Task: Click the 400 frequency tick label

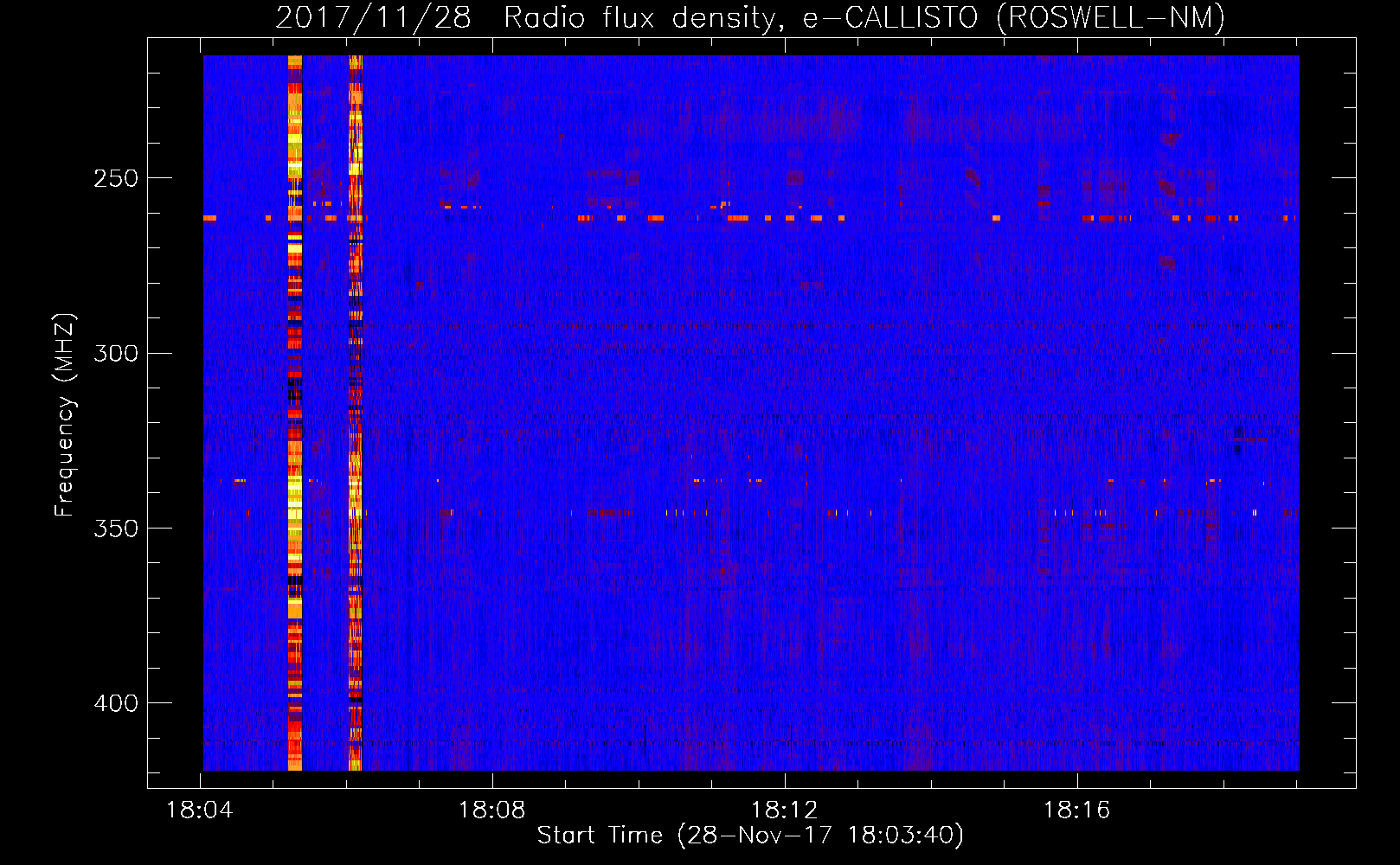Action: click(x=116, y=703)
